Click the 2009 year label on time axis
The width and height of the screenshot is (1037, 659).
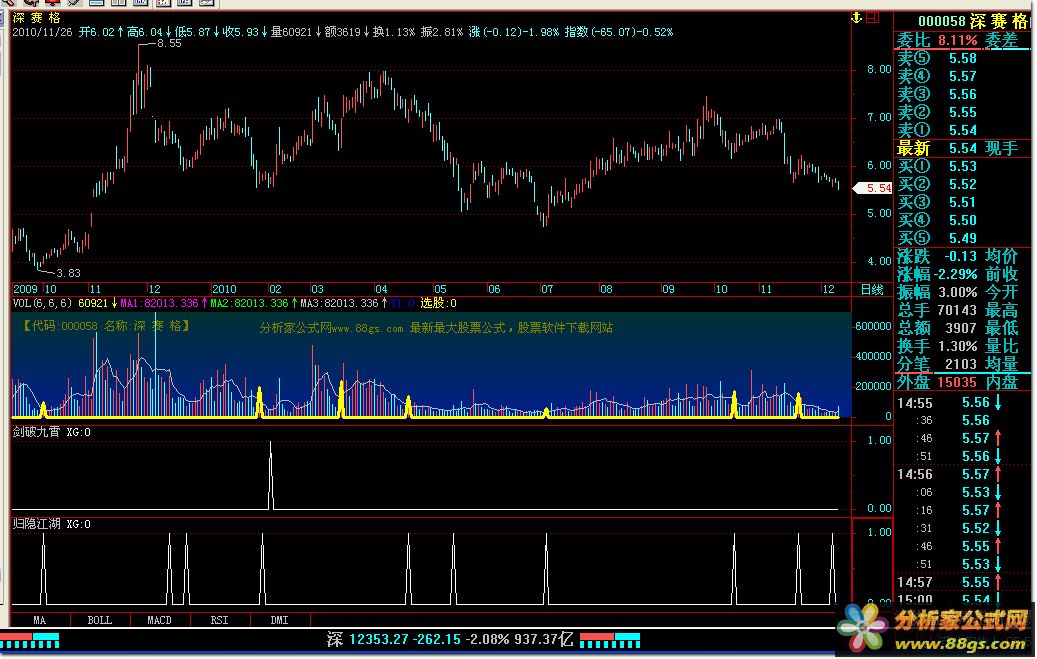25,289
